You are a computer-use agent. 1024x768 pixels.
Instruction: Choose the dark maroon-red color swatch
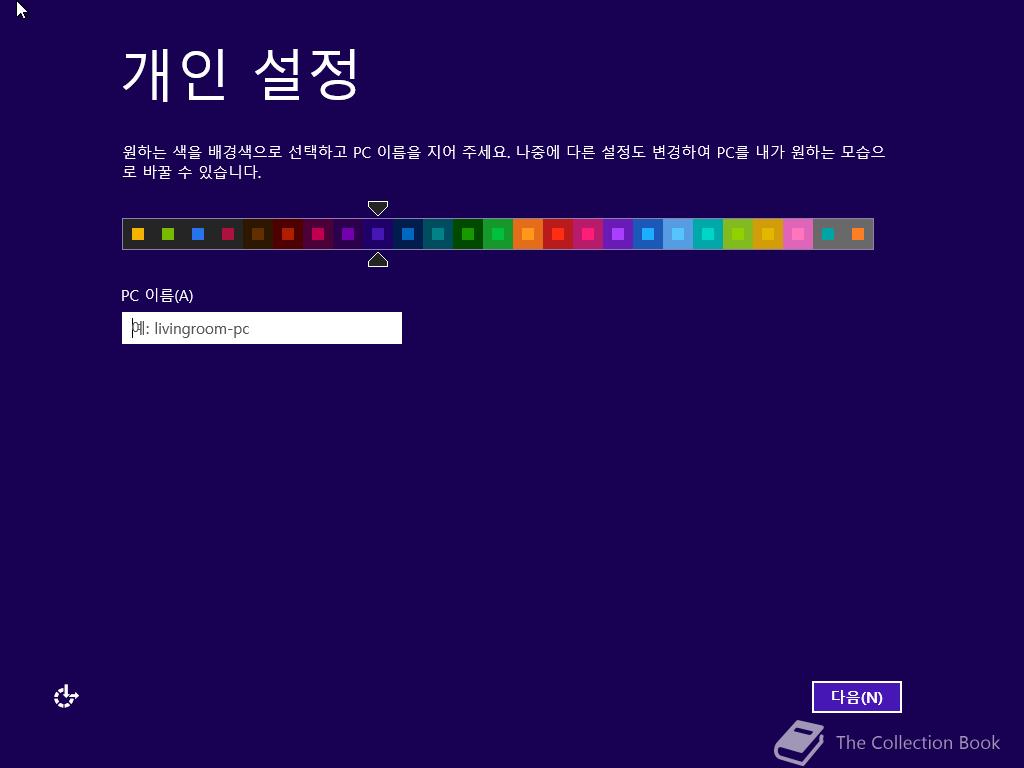point(288,234)
